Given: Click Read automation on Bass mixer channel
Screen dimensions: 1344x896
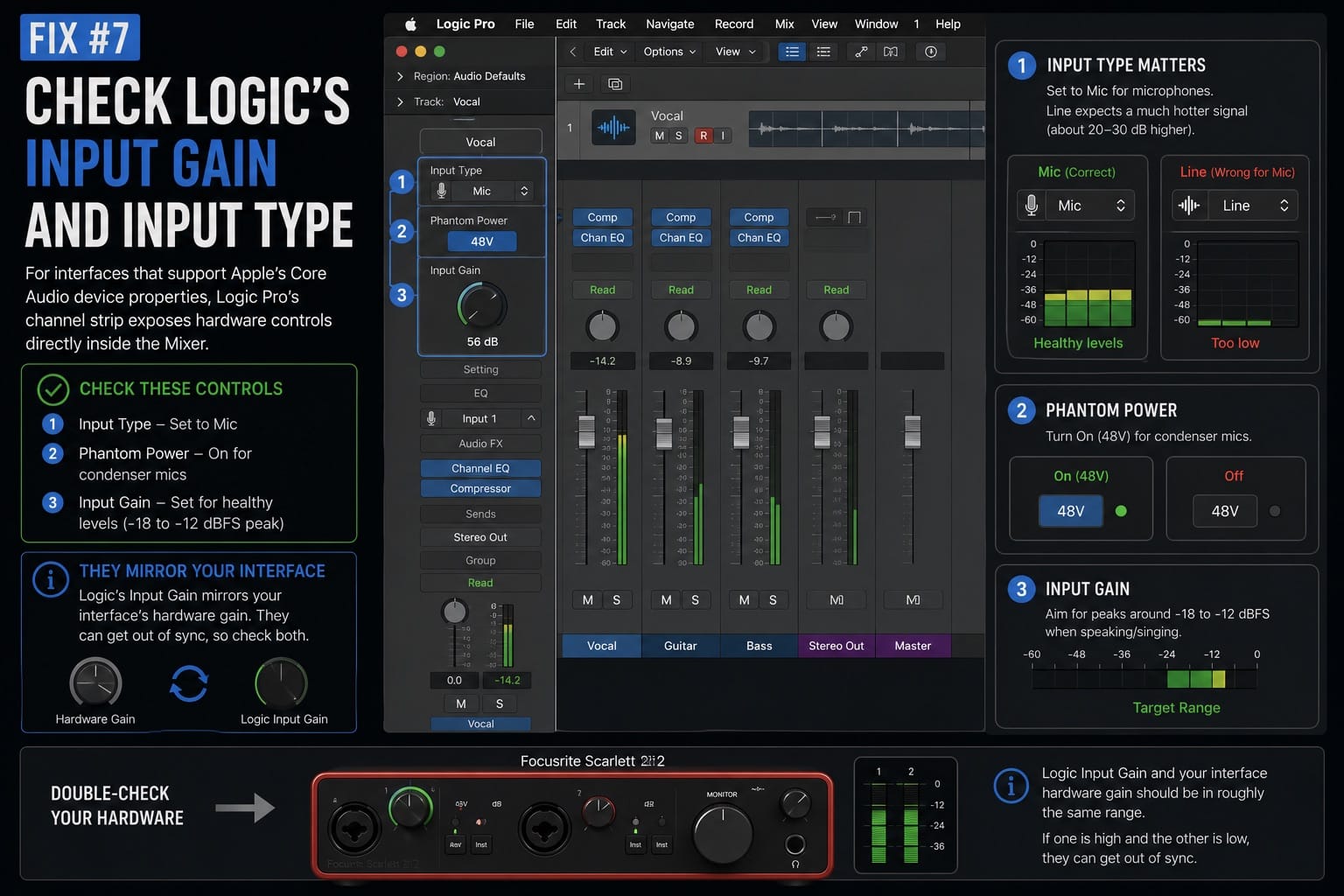Looking at the screenshot, I should [x=759, y=290].
